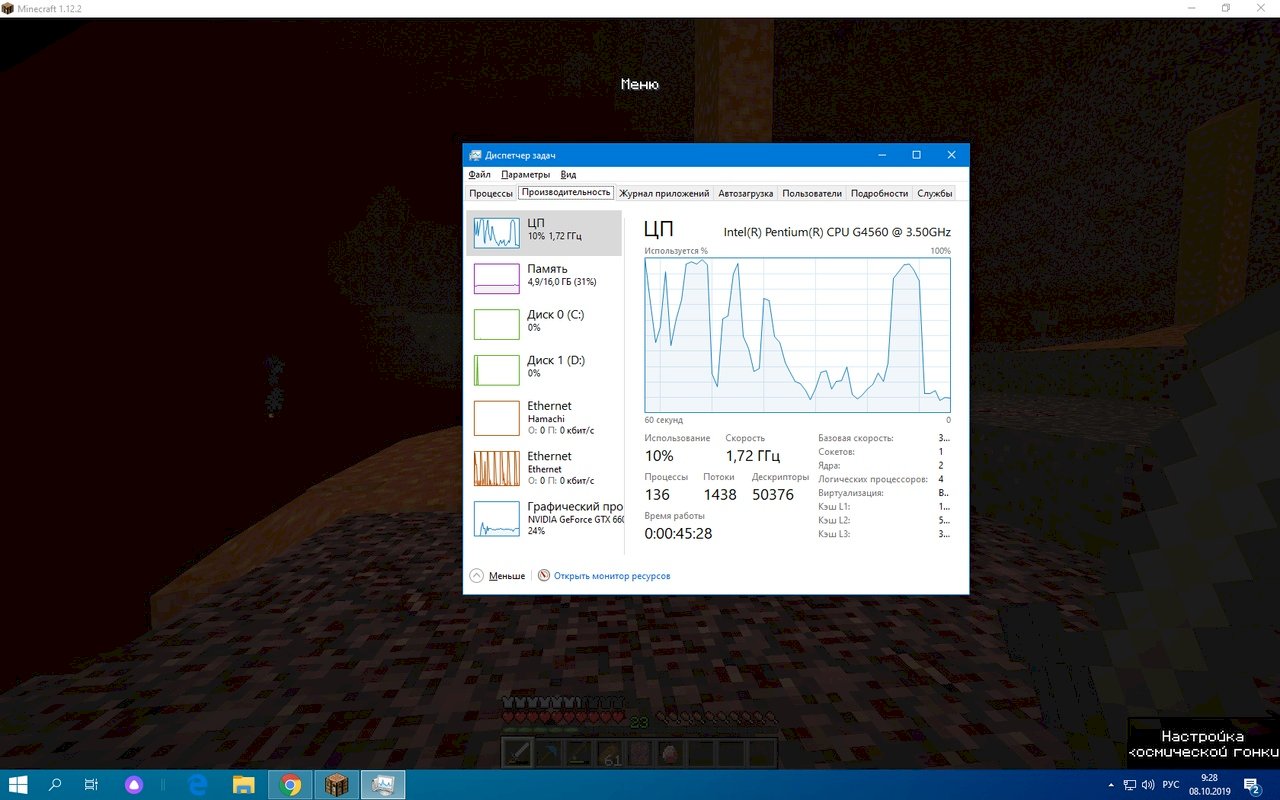Click the uptime value 0:00:45:28
The image size is (1280, 800).
click(678, 533)
